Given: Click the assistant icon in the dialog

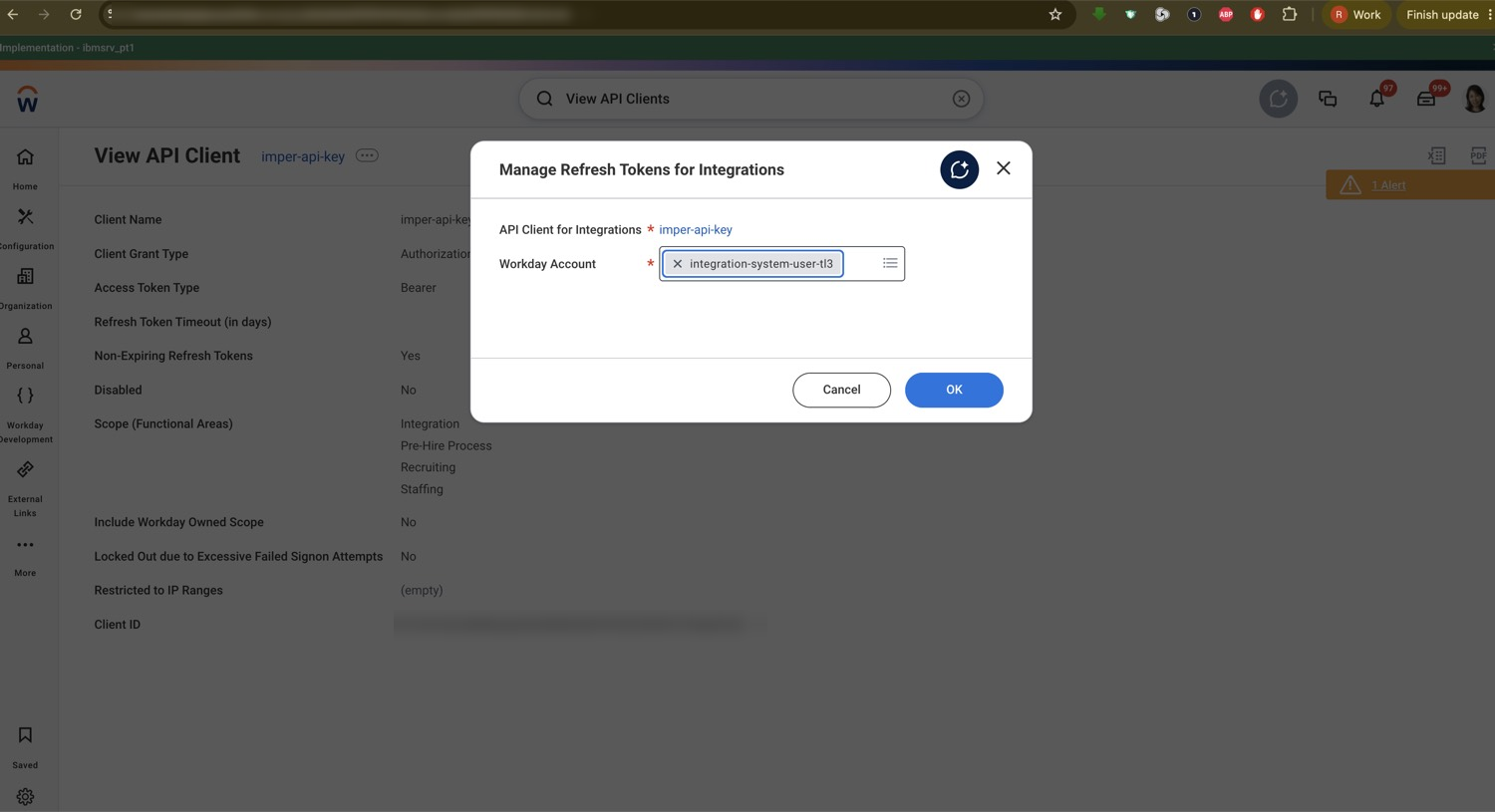Looking at the screenshot, I should pyautogui.click(x=959, y=169).
